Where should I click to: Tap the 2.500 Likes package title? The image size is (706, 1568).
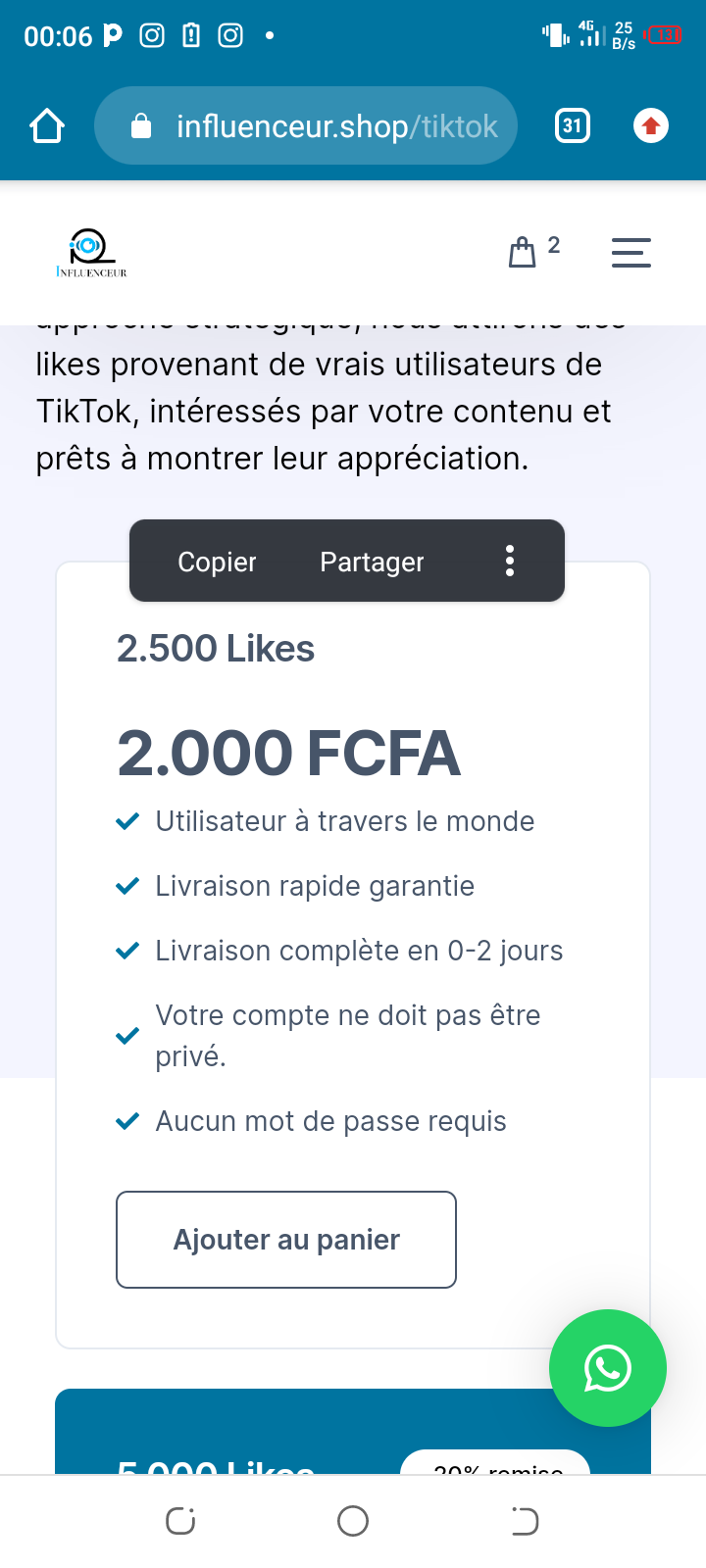[216, 649]
